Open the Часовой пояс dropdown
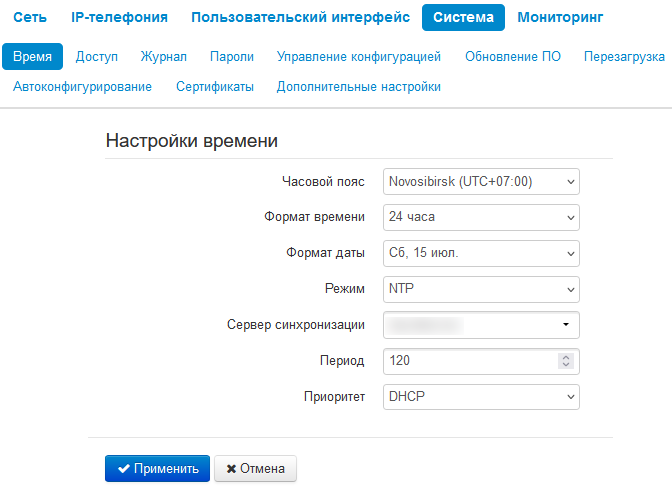672x487 pixels. pos(481,181)
